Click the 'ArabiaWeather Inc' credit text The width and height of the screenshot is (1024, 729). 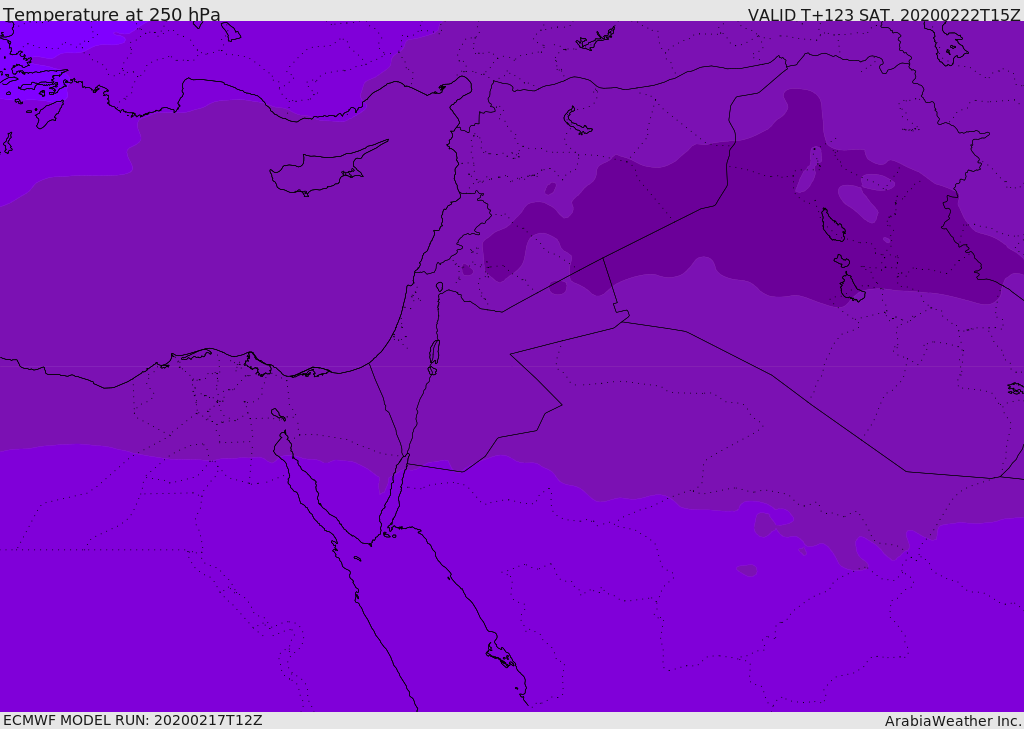952,721
